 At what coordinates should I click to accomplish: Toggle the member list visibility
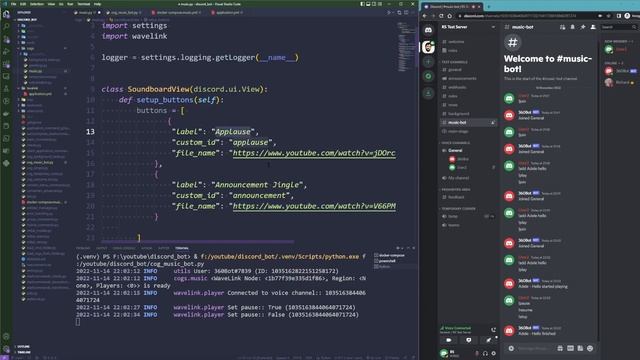tap(593, 27)
